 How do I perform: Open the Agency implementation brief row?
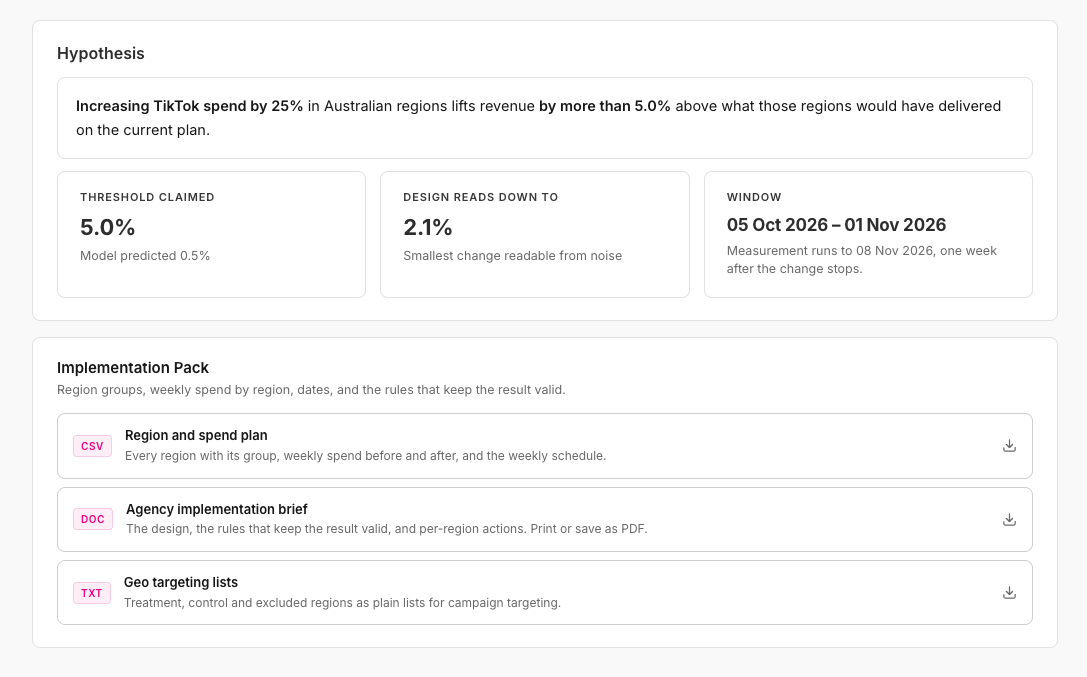(x=545, y=519)
